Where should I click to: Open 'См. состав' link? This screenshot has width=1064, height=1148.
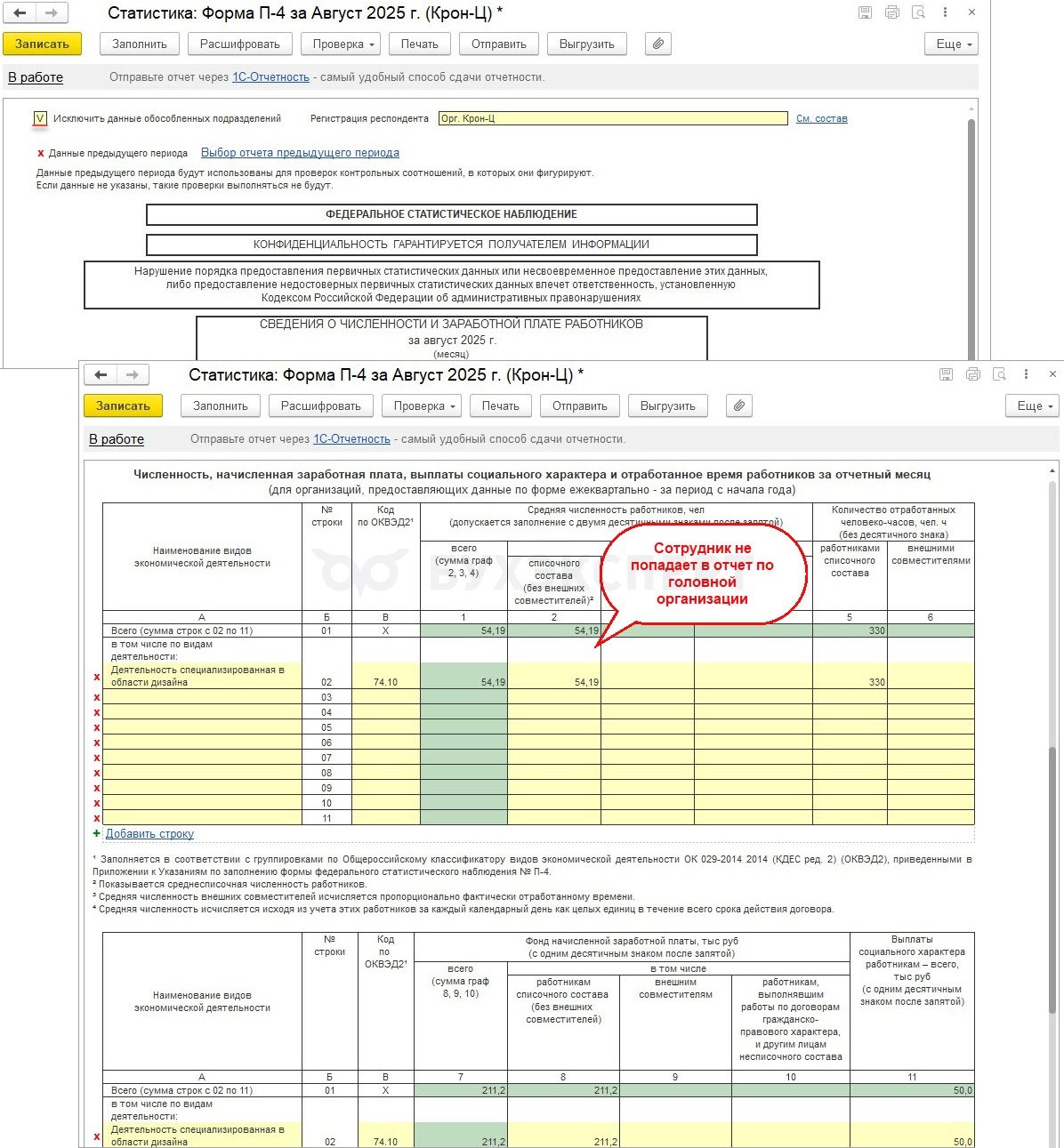pyautogui.click(x=822, y=118)
